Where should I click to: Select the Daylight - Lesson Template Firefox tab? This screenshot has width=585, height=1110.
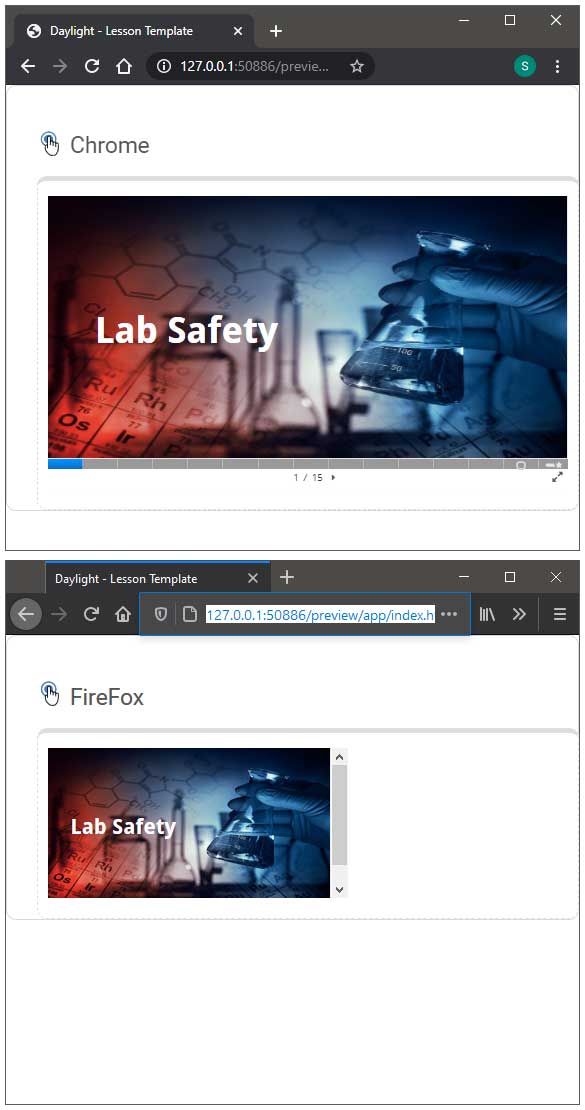tap(157, 578)
